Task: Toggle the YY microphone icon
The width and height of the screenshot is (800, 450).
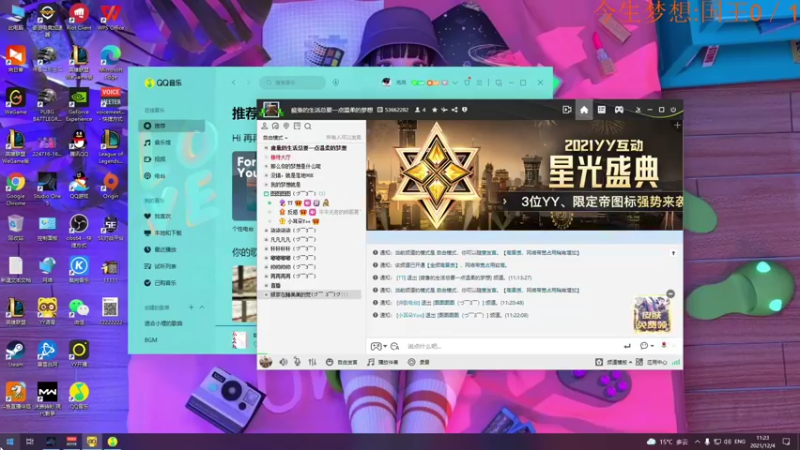Action: point(297,362)
